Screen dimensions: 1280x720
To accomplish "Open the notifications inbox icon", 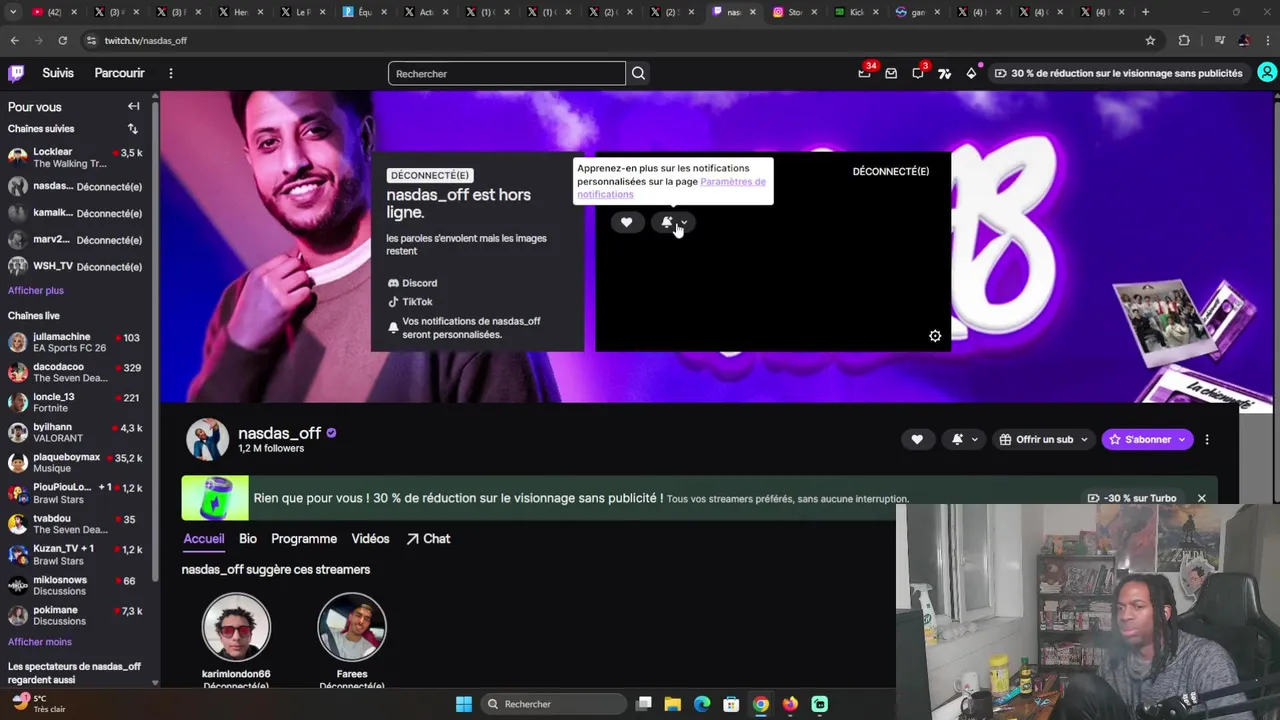I will 891,73.
